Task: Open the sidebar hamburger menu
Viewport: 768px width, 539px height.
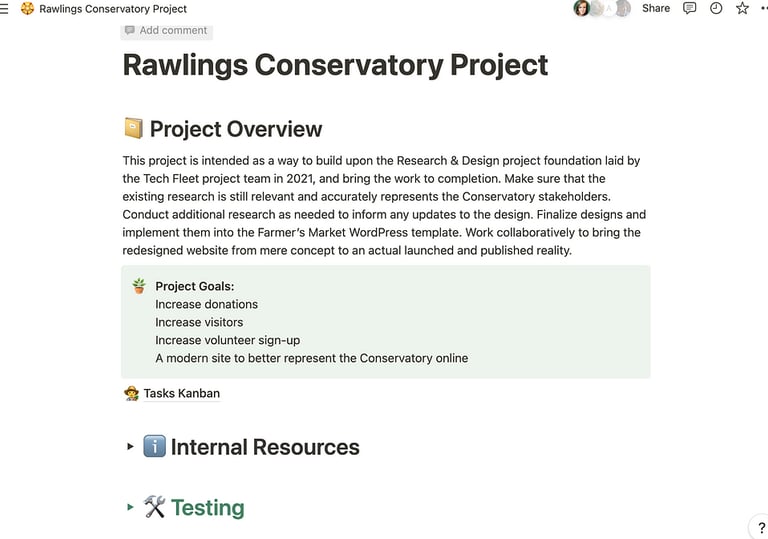Action: pyautogui.click(x=4, y=9)
